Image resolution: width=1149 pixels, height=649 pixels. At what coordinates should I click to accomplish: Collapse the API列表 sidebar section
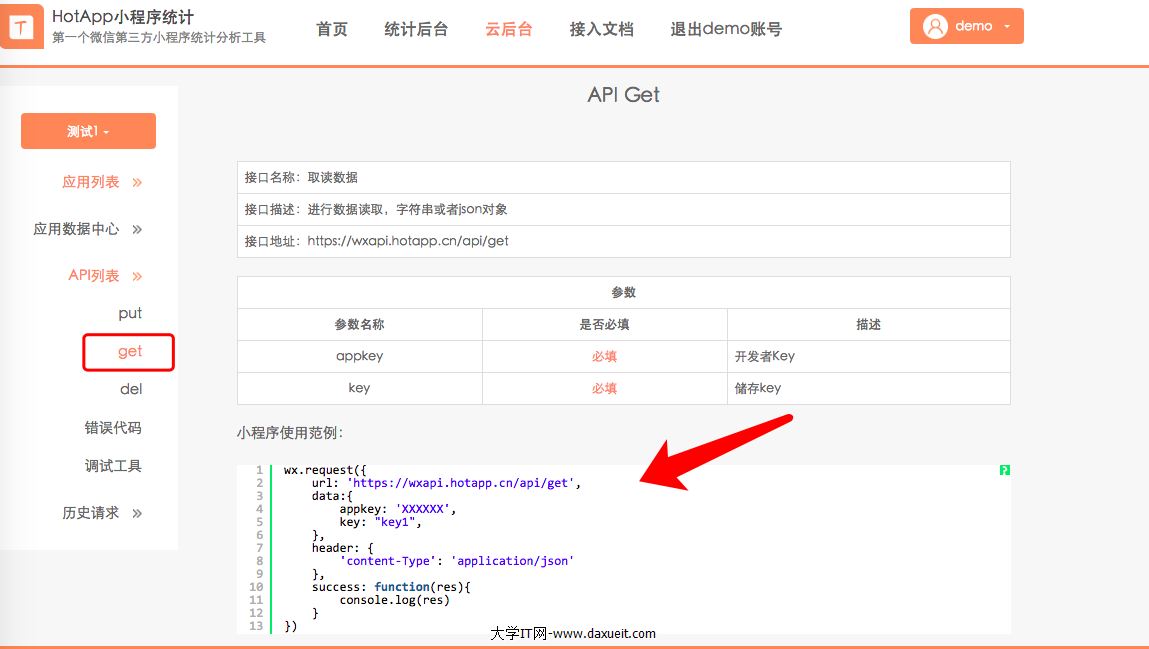point(105,276)
